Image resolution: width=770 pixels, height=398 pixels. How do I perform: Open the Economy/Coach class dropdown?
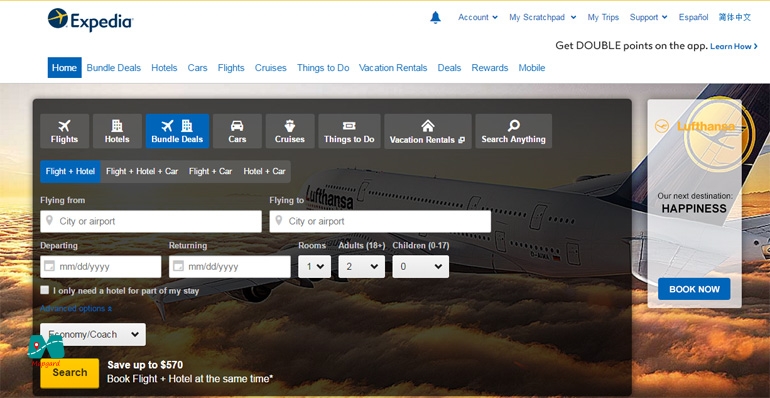point(93,334)
